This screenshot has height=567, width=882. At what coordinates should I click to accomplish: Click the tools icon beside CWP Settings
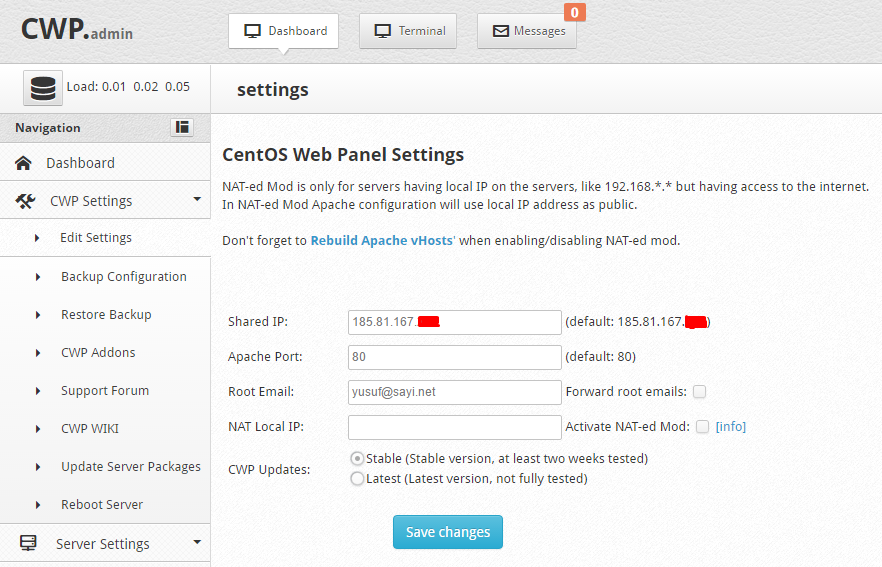pos(25,201)
